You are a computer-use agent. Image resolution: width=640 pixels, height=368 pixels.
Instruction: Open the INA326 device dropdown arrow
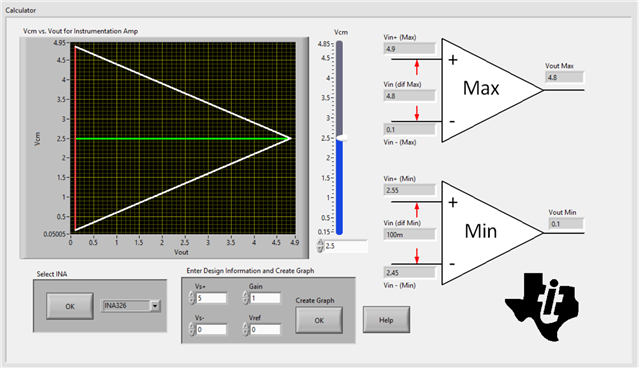coord(155,306)
